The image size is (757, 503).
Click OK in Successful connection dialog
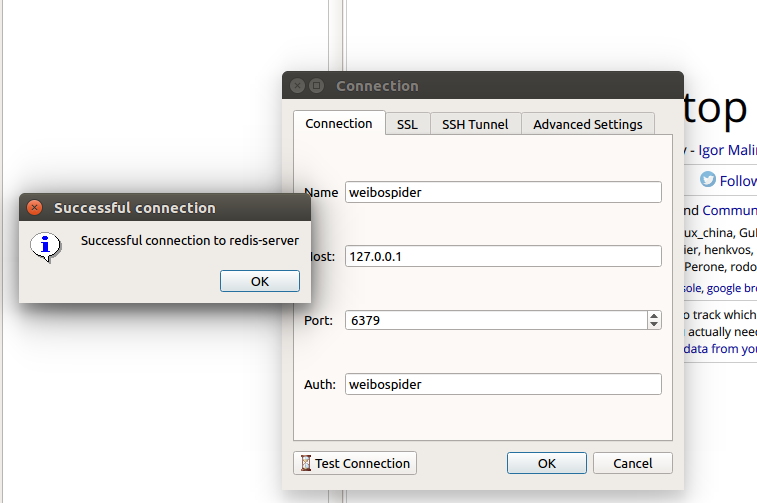[260, 281]
